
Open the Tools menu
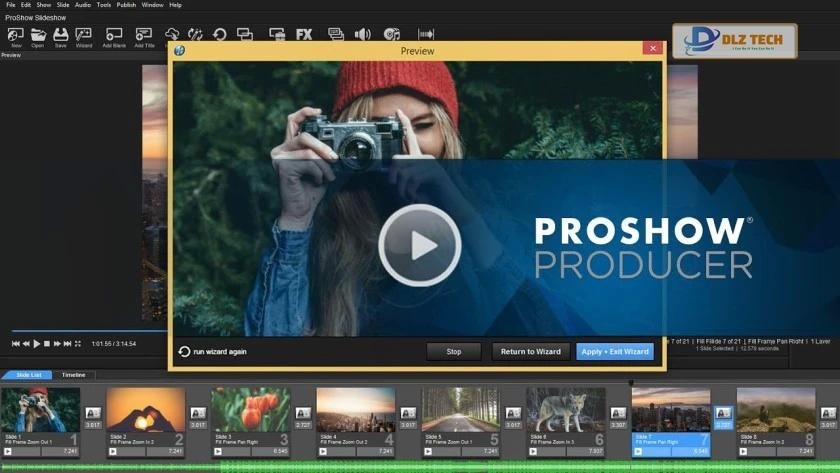[104, 5]
